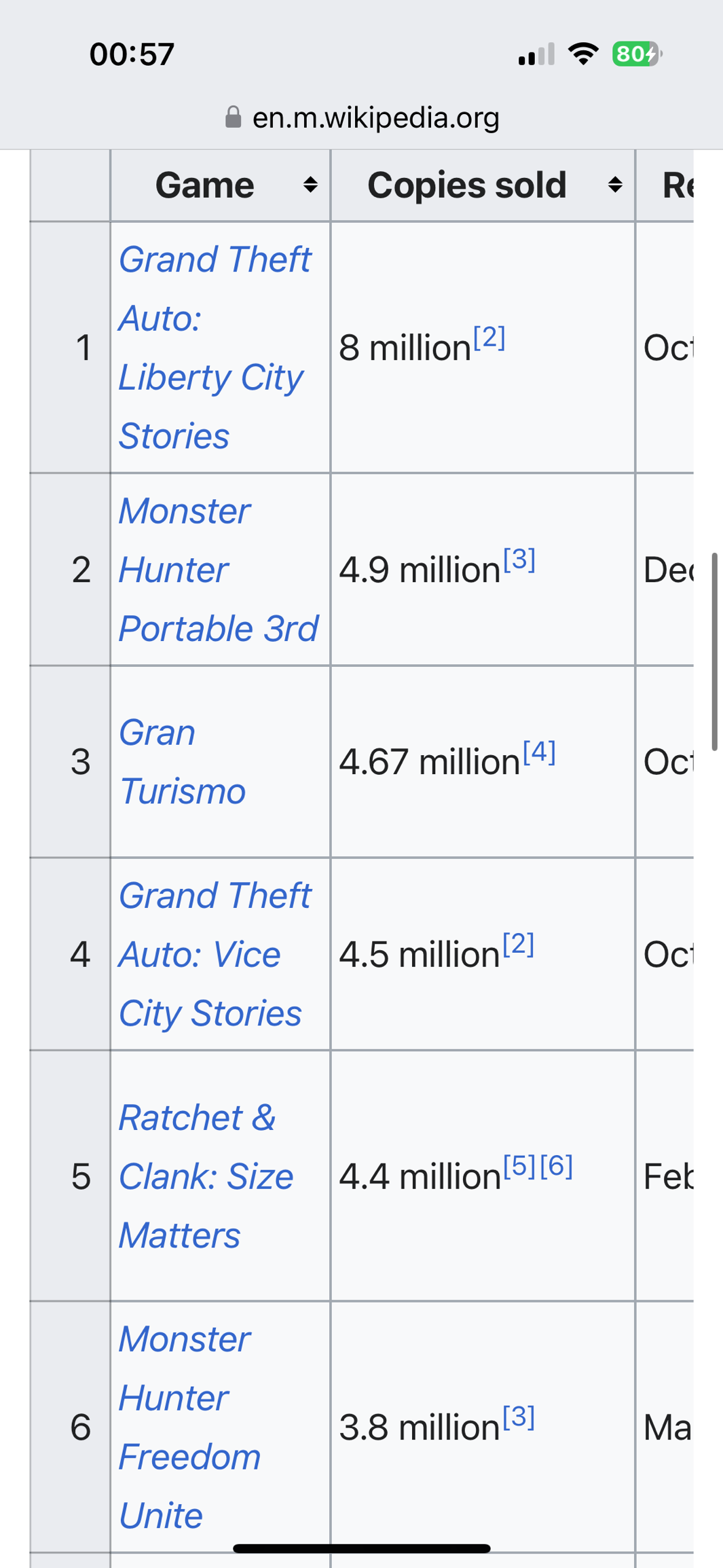Screen dimensions: 723x1568
Task: Tap the Wi-Fi status icon
Action: pyautogui.click(x=583, y=54)
